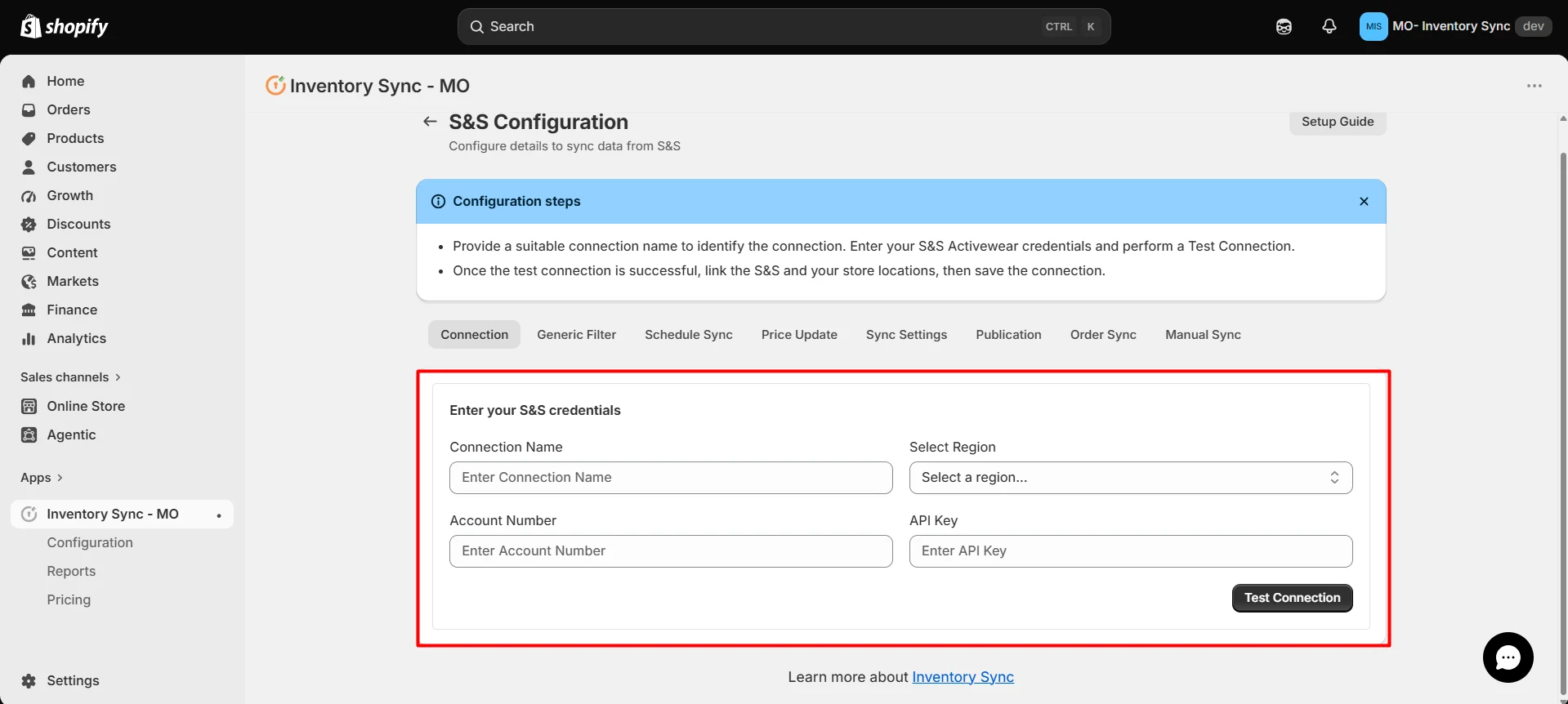Click the Markets globe icon
The height and width of the screenshot is (704, 1568).
[x=29, y=281]
